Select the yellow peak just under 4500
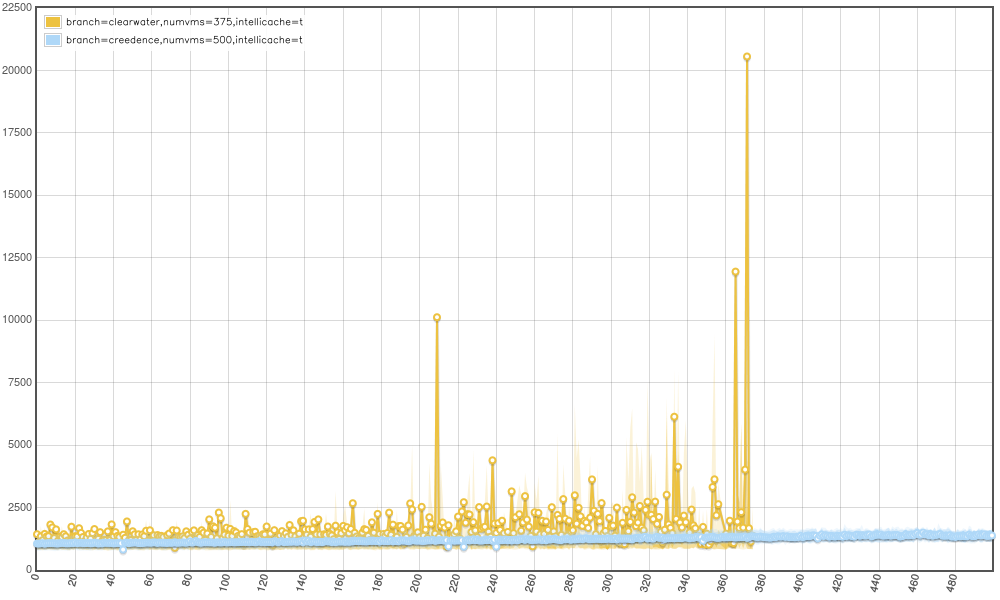This screenshot has width=1000, height=600. [x=492, y=461]
